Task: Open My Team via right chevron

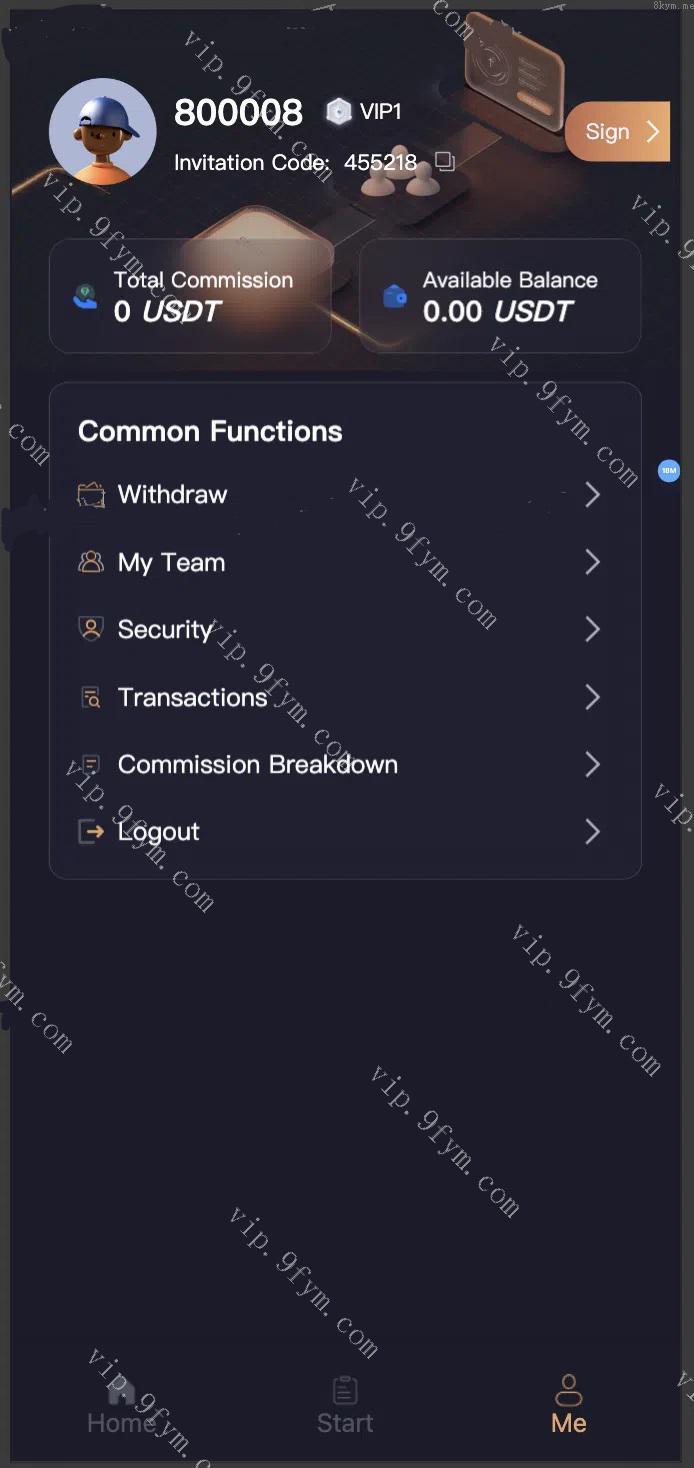Action: click(592, 562)
